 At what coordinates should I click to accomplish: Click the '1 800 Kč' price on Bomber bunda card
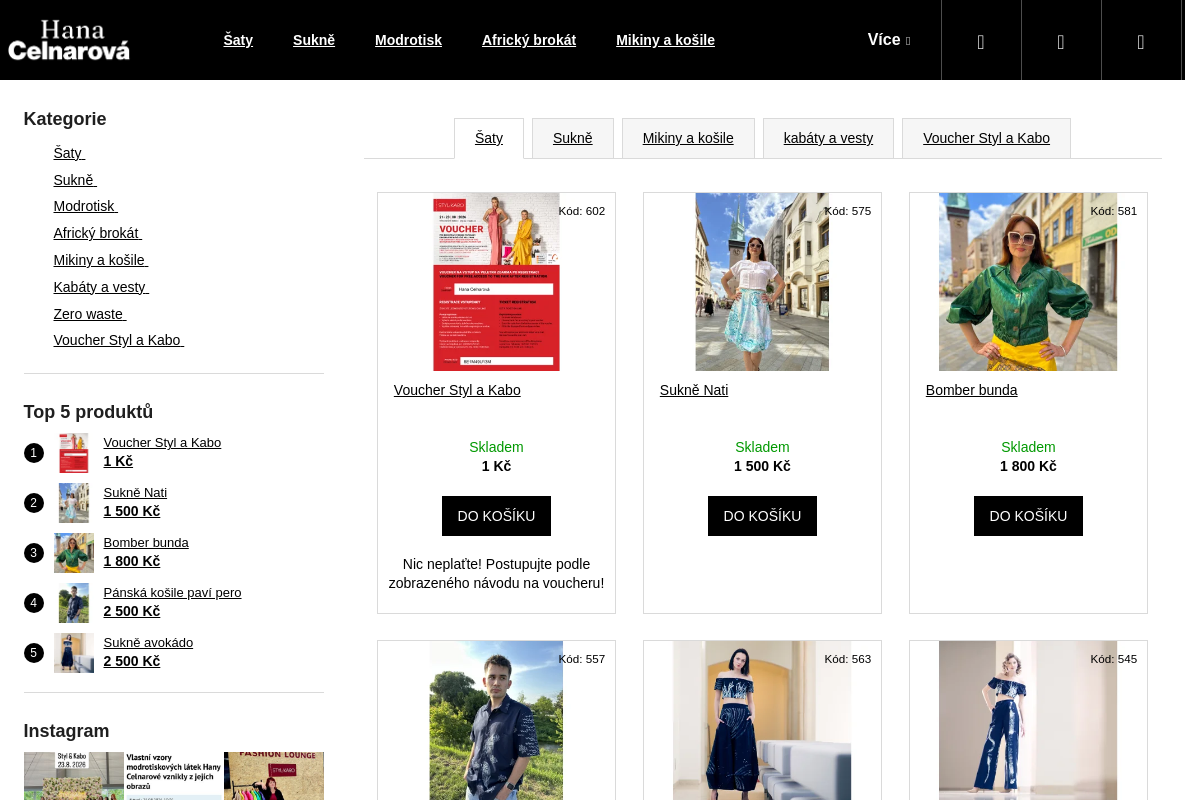1028,466
